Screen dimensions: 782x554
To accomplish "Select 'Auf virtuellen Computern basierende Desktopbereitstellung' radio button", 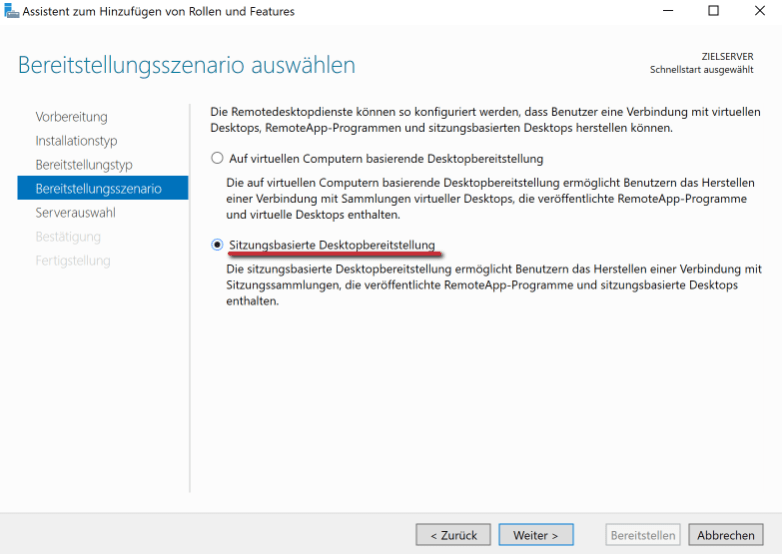I will [x=217, y=159].
